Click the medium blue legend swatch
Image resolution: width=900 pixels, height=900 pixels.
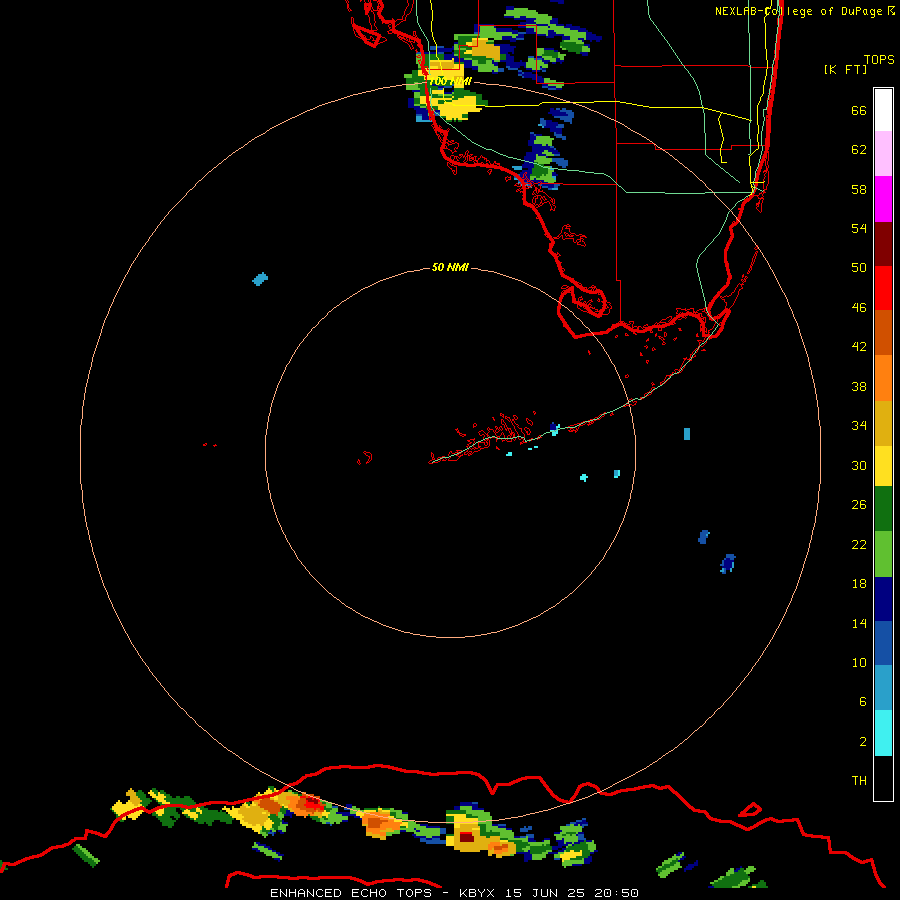tap(883, 643)
